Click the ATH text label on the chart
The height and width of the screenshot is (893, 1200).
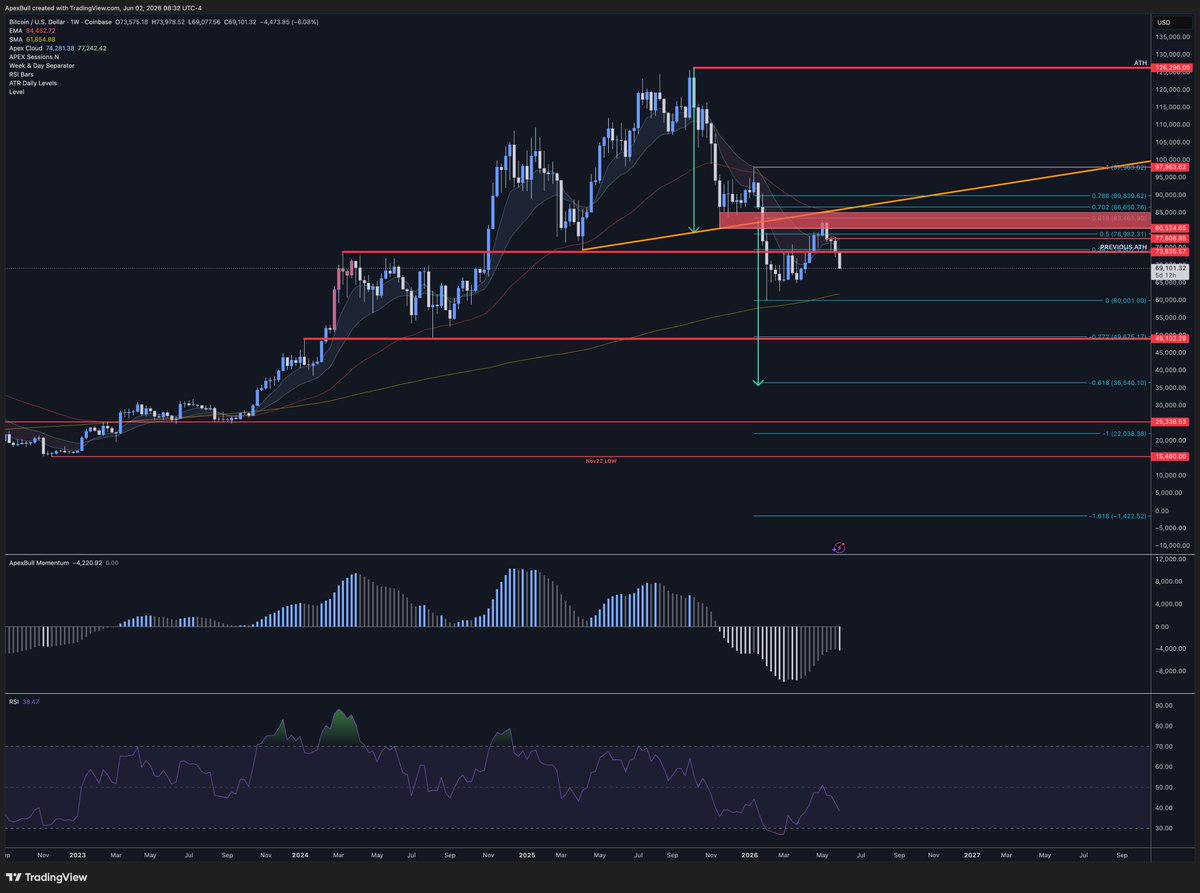pyautogui.click(x=1140, y=63)
